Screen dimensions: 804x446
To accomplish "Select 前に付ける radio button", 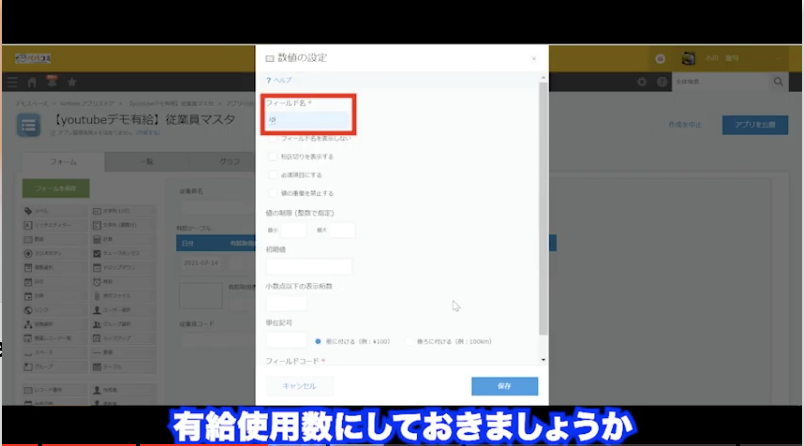I will click(x=318, y=340).
